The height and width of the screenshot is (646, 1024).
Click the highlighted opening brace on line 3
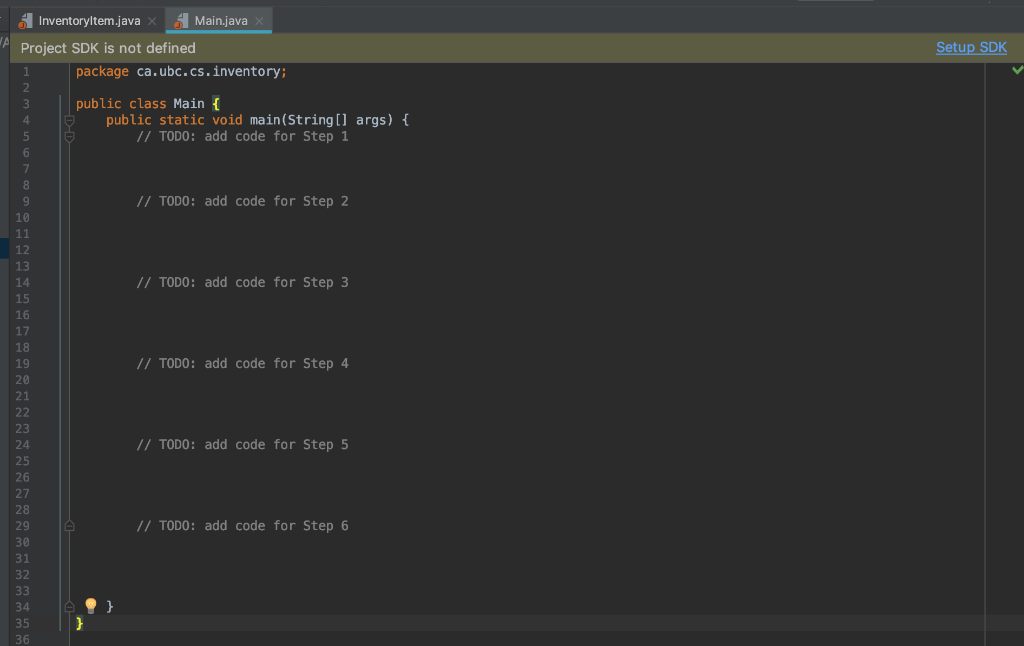click(x=216, y=104)
